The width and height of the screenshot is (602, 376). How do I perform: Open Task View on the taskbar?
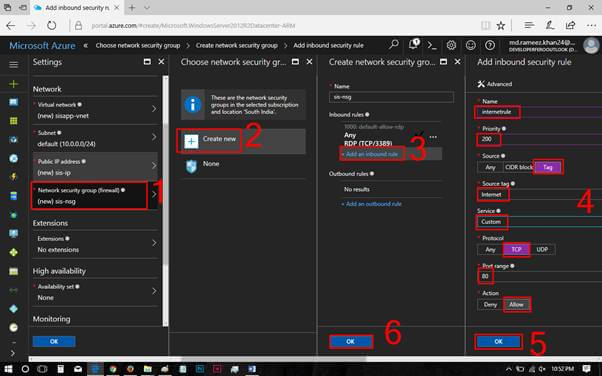pos(42,369)
